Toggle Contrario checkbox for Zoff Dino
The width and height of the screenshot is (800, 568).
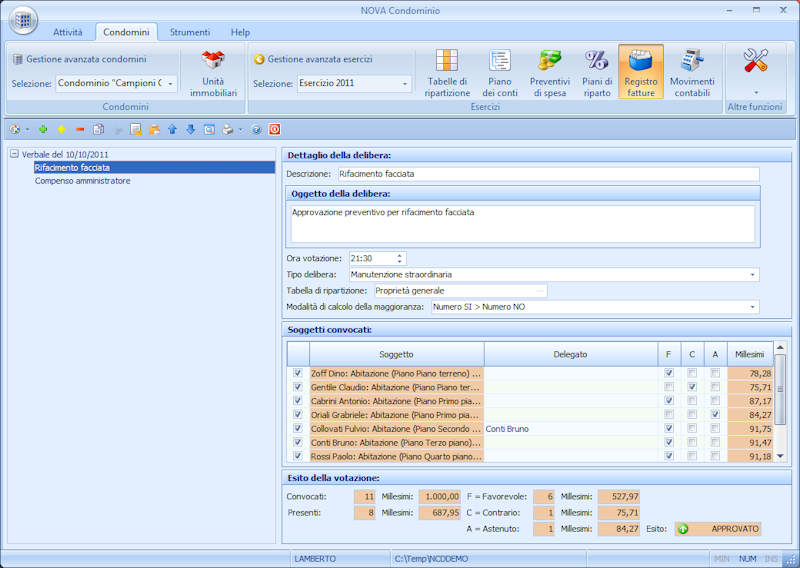point(692,373)
